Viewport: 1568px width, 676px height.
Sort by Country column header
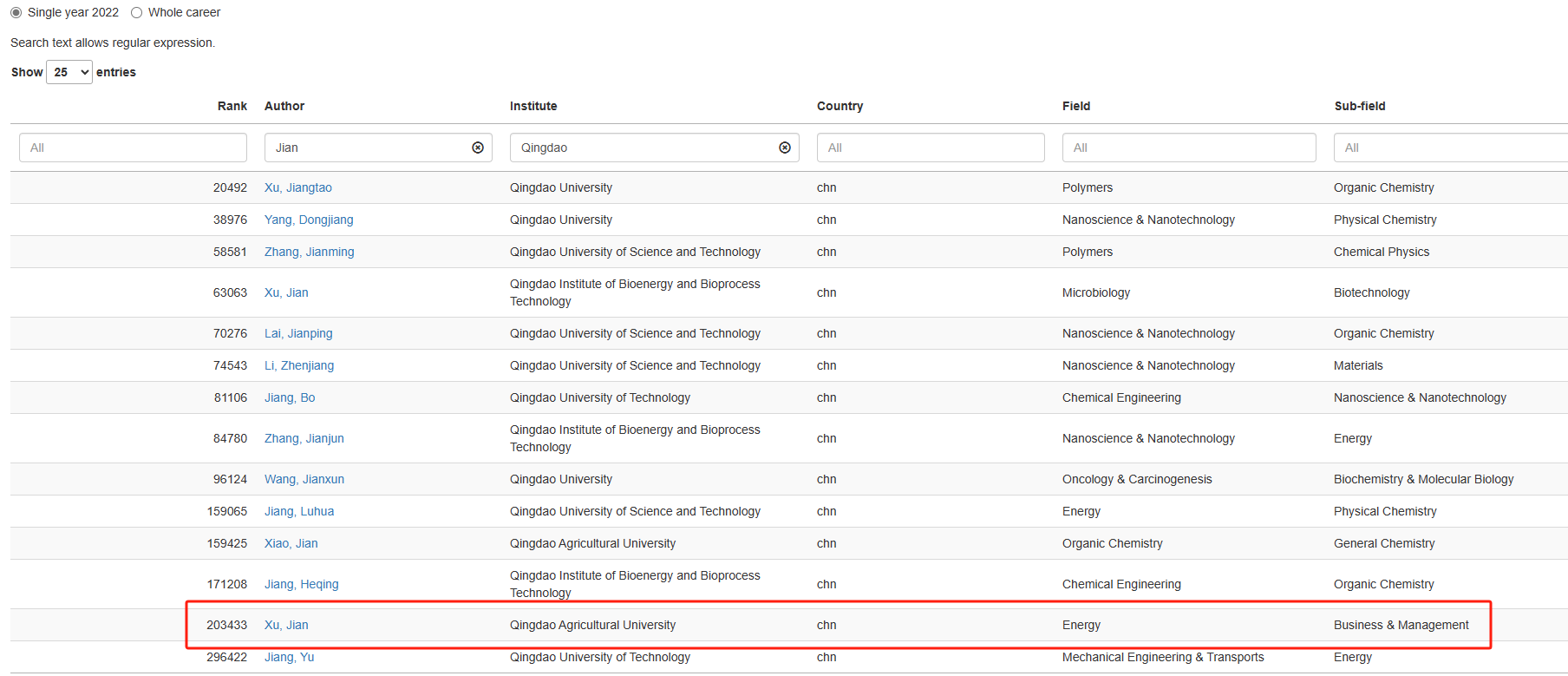coord(840,106)
